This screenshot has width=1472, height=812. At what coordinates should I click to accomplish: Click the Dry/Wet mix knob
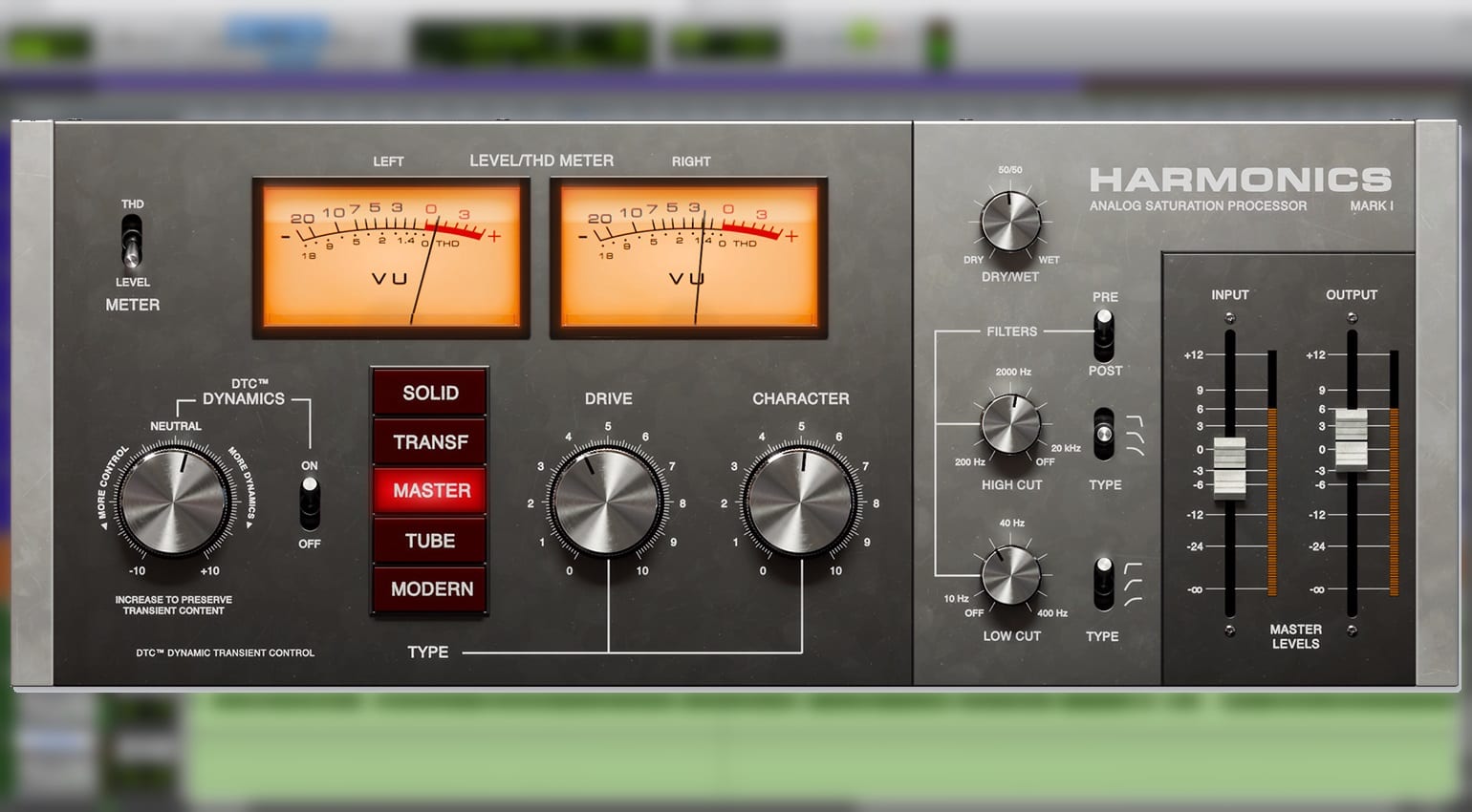tap(1010, 221)
